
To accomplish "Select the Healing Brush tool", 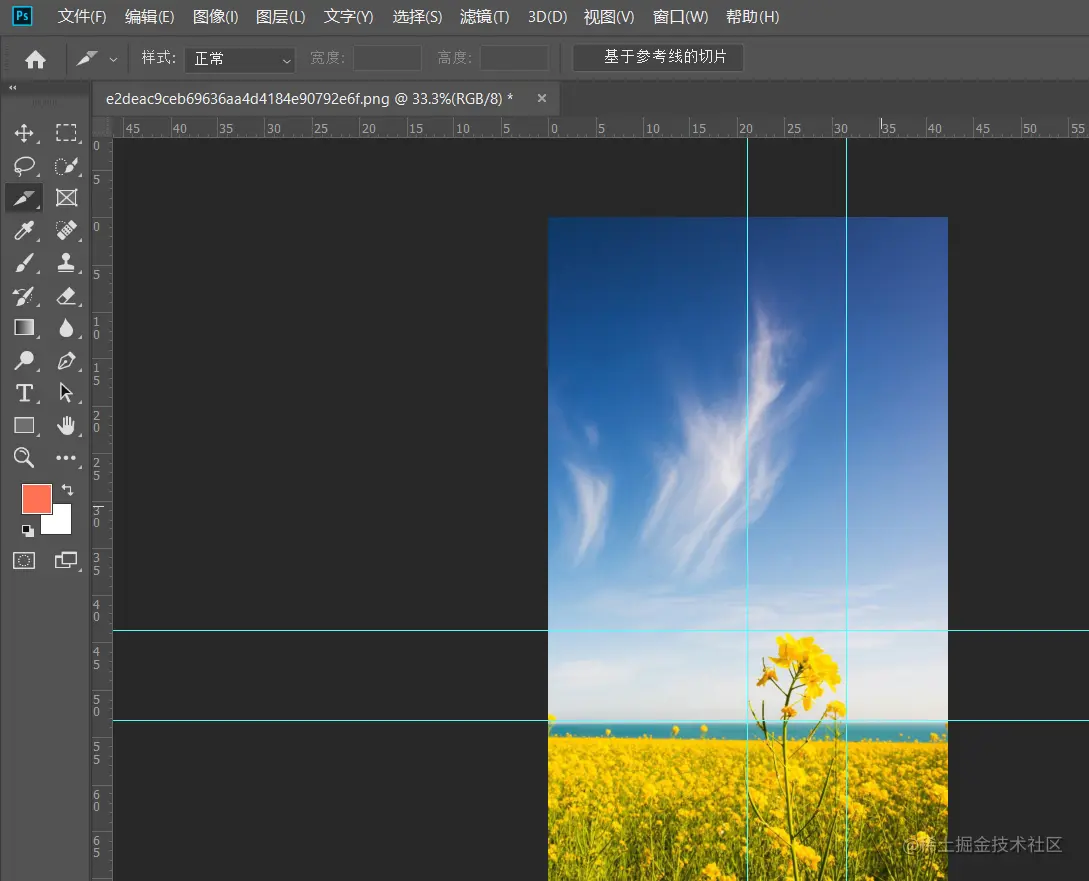I will click(66, 230).
